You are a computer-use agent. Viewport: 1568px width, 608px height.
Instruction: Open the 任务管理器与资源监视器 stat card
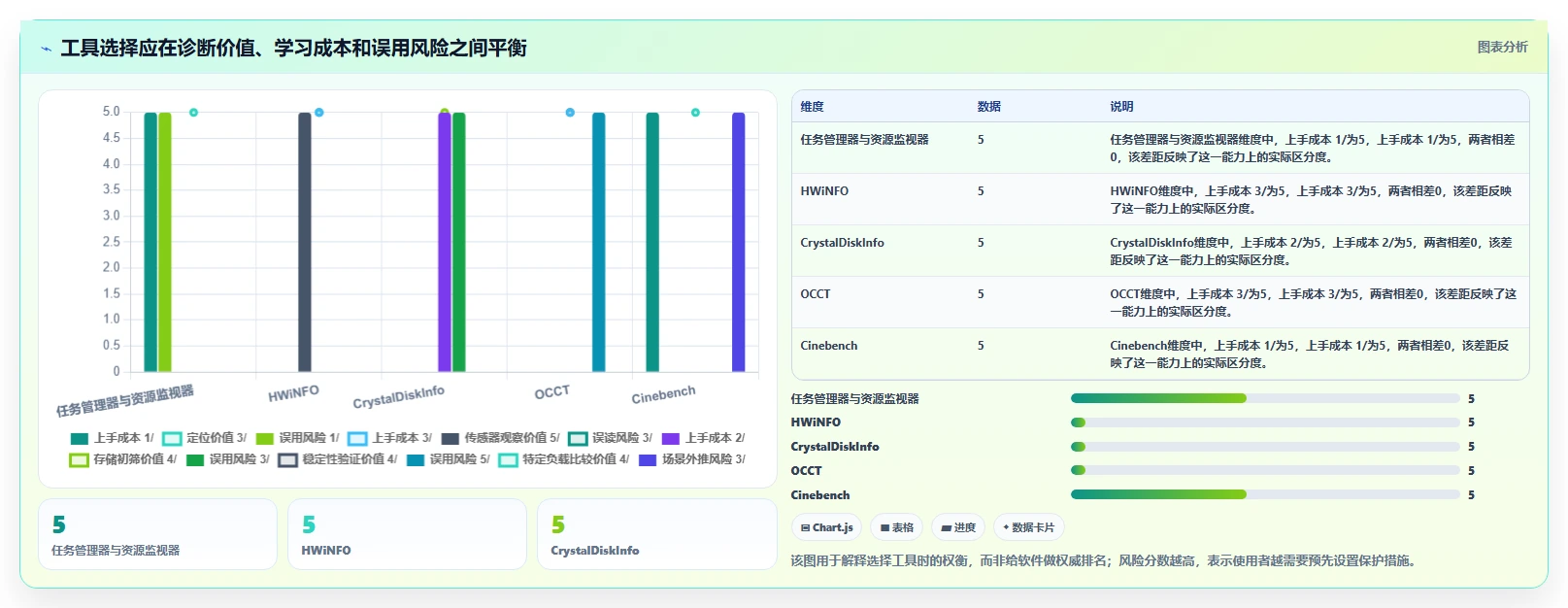[x=158, y=534]
